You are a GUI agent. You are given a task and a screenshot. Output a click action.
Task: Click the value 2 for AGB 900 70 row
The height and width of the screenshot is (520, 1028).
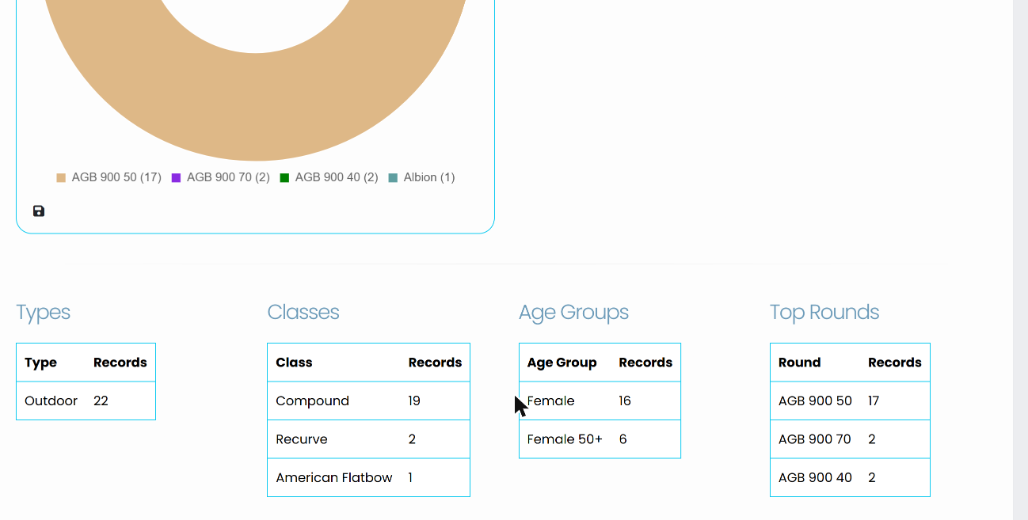[x=872, y=439]
